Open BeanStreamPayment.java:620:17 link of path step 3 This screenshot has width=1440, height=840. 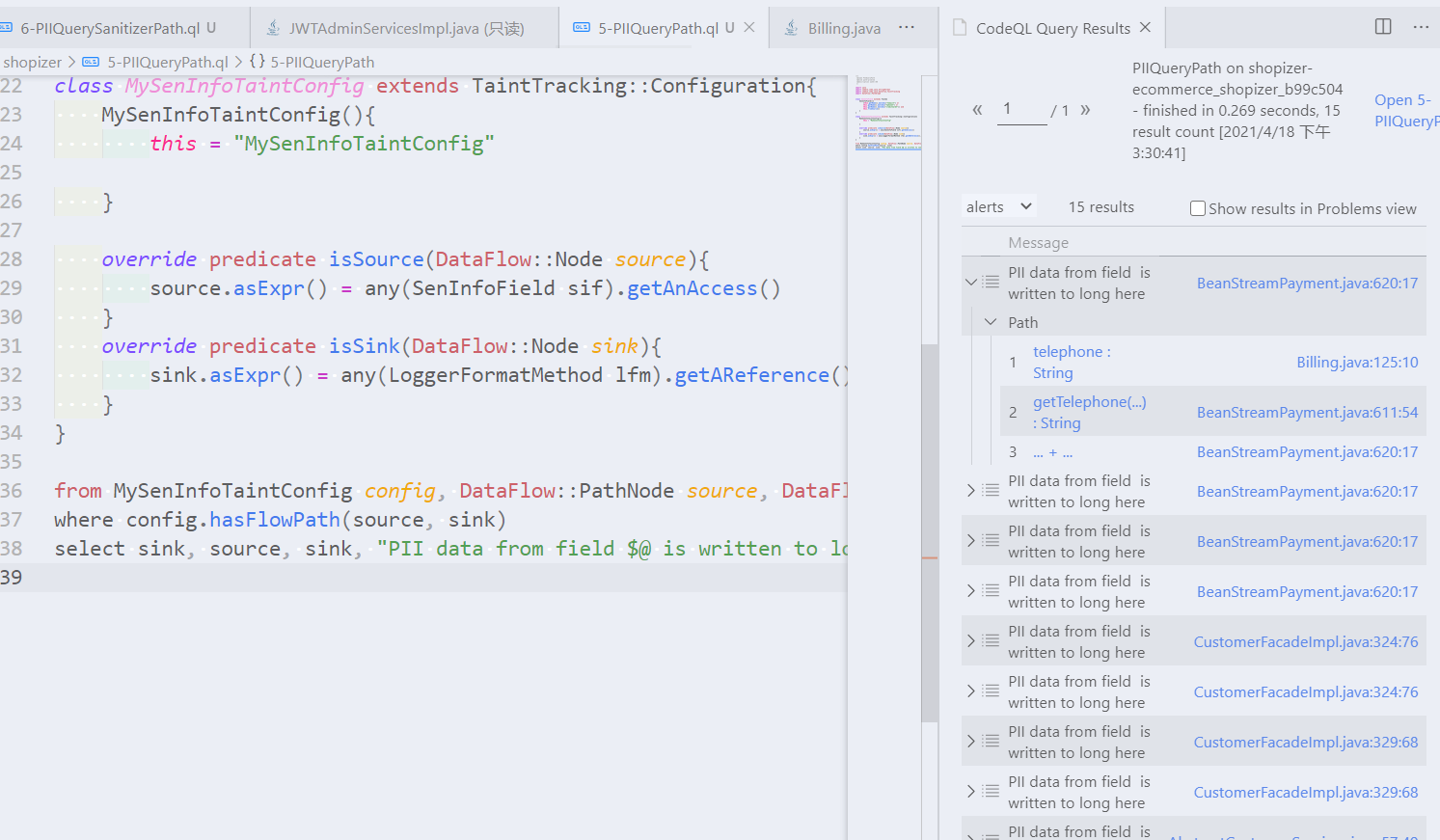click(x=1307, y=452)
